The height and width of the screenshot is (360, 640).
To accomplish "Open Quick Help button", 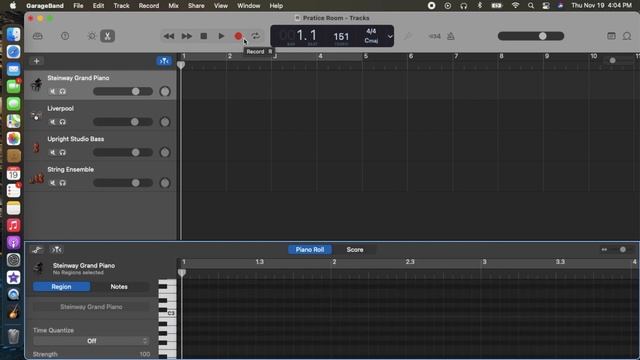I will tap(65, 36).
